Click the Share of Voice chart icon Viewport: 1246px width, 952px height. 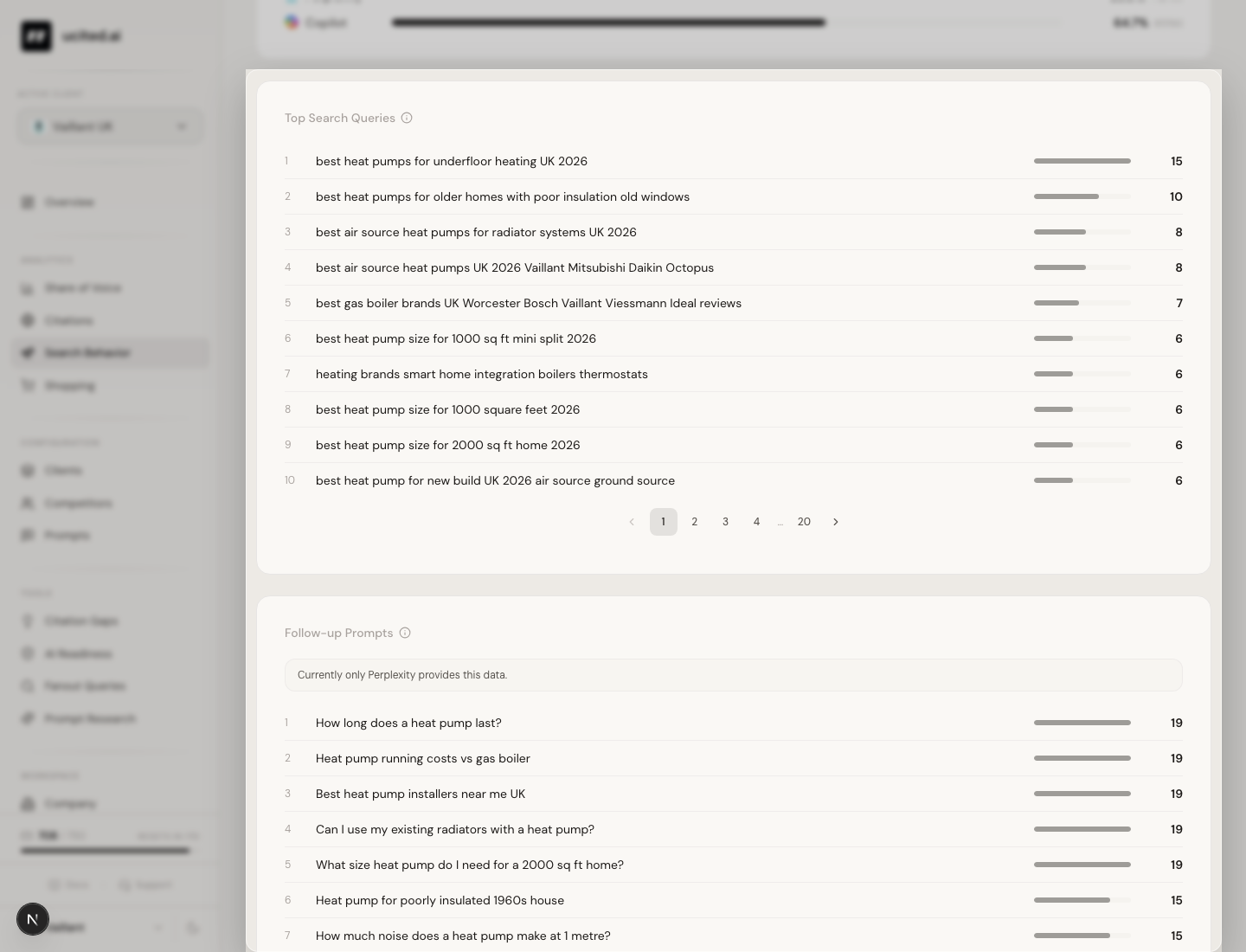click(28, 288)
